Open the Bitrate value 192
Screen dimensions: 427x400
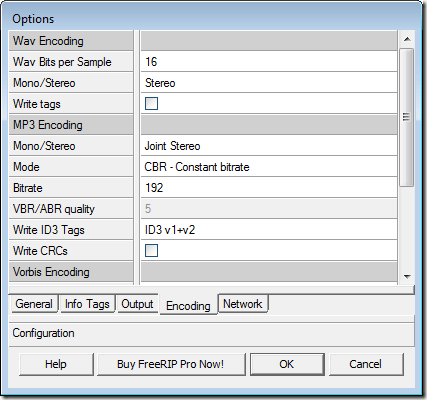point(269,188)
